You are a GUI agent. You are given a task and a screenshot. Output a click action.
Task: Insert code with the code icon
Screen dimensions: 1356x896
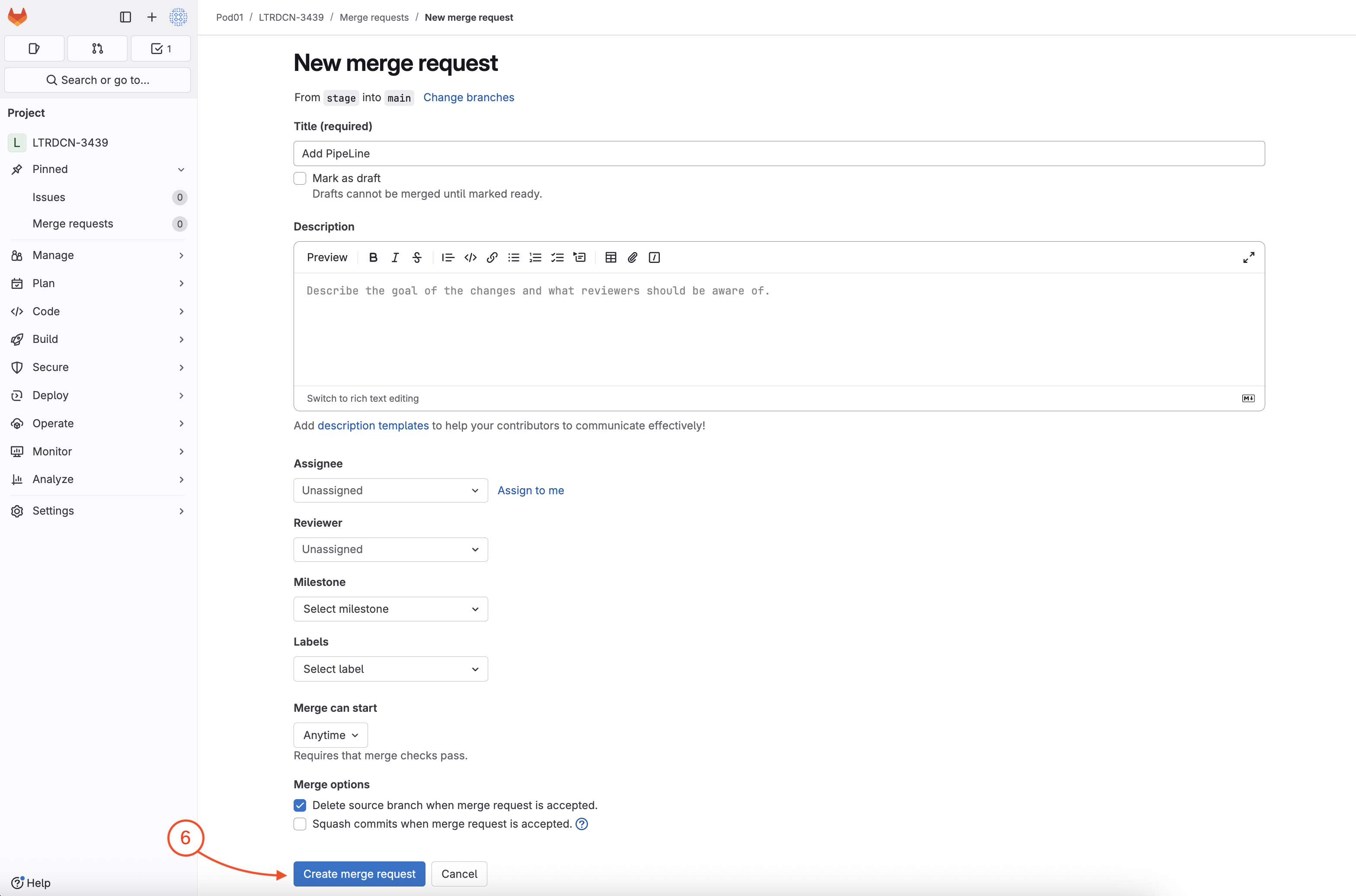[470, 257]
